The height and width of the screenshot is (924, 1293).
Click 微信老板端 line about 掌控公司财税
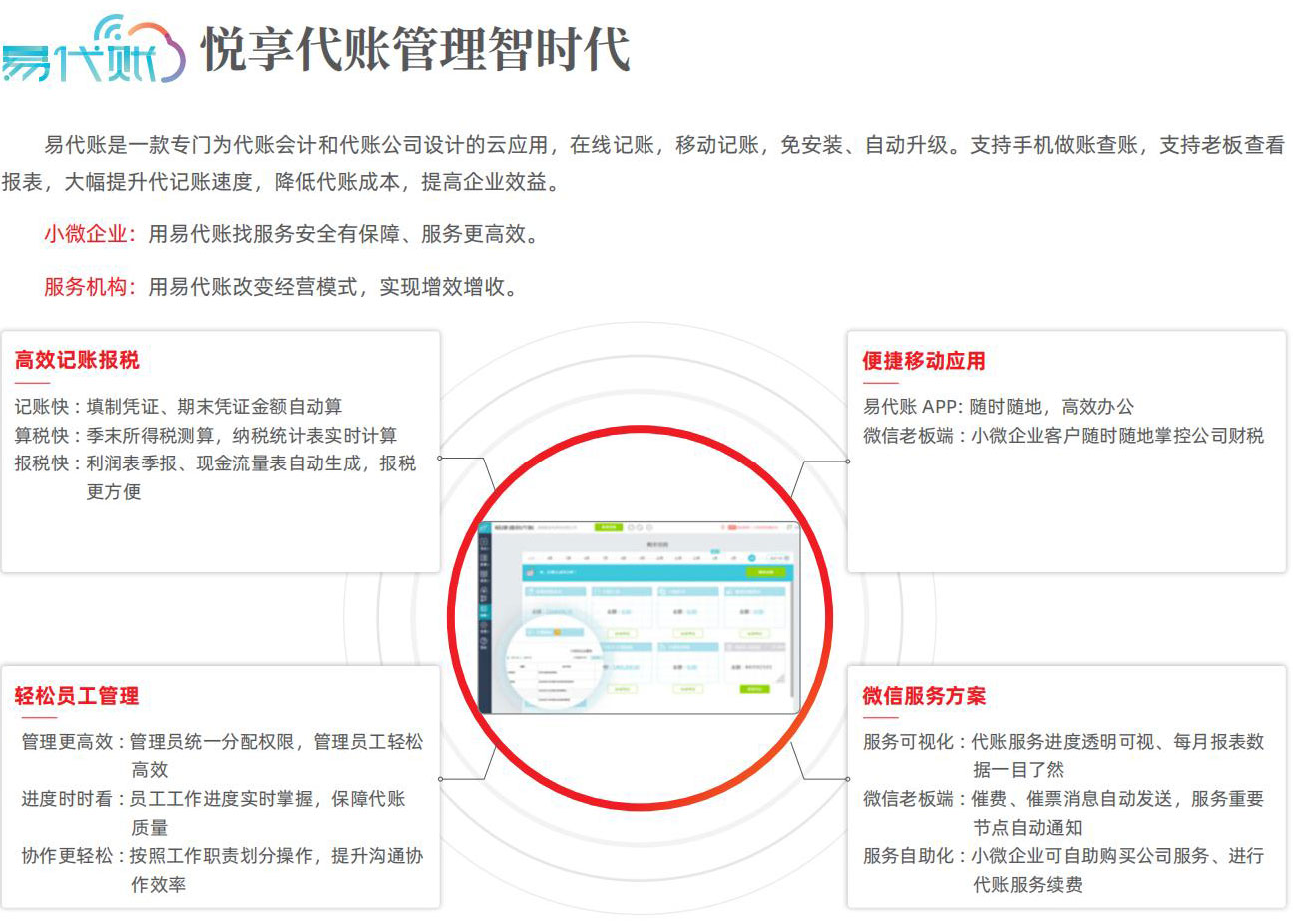(x=1063, y=436)
